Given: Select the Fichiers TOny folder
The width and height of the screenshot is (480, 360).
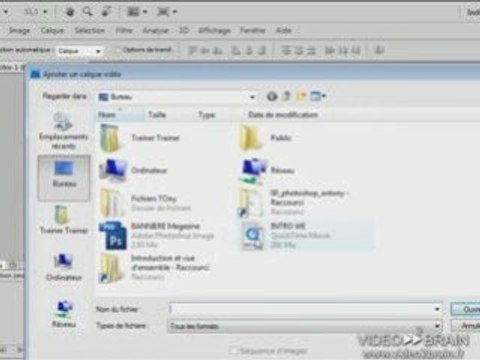Looking at the screenshot, I should [x=145, y=203].
